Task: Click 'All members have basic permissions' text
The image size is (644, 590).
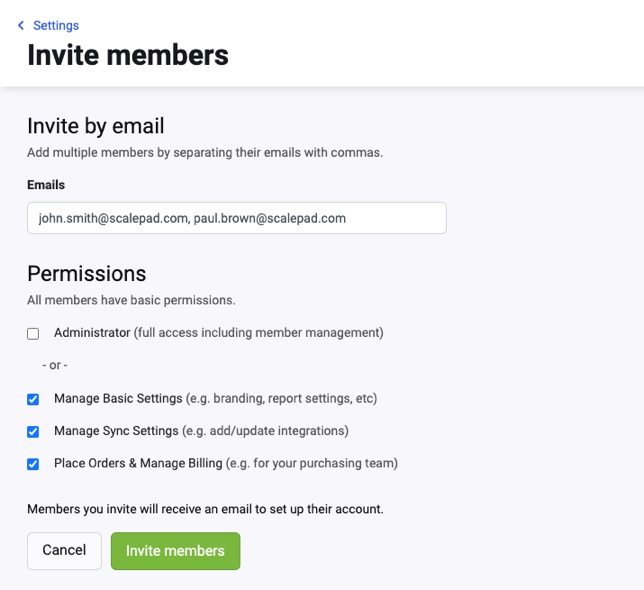Action: coord(131,300)
